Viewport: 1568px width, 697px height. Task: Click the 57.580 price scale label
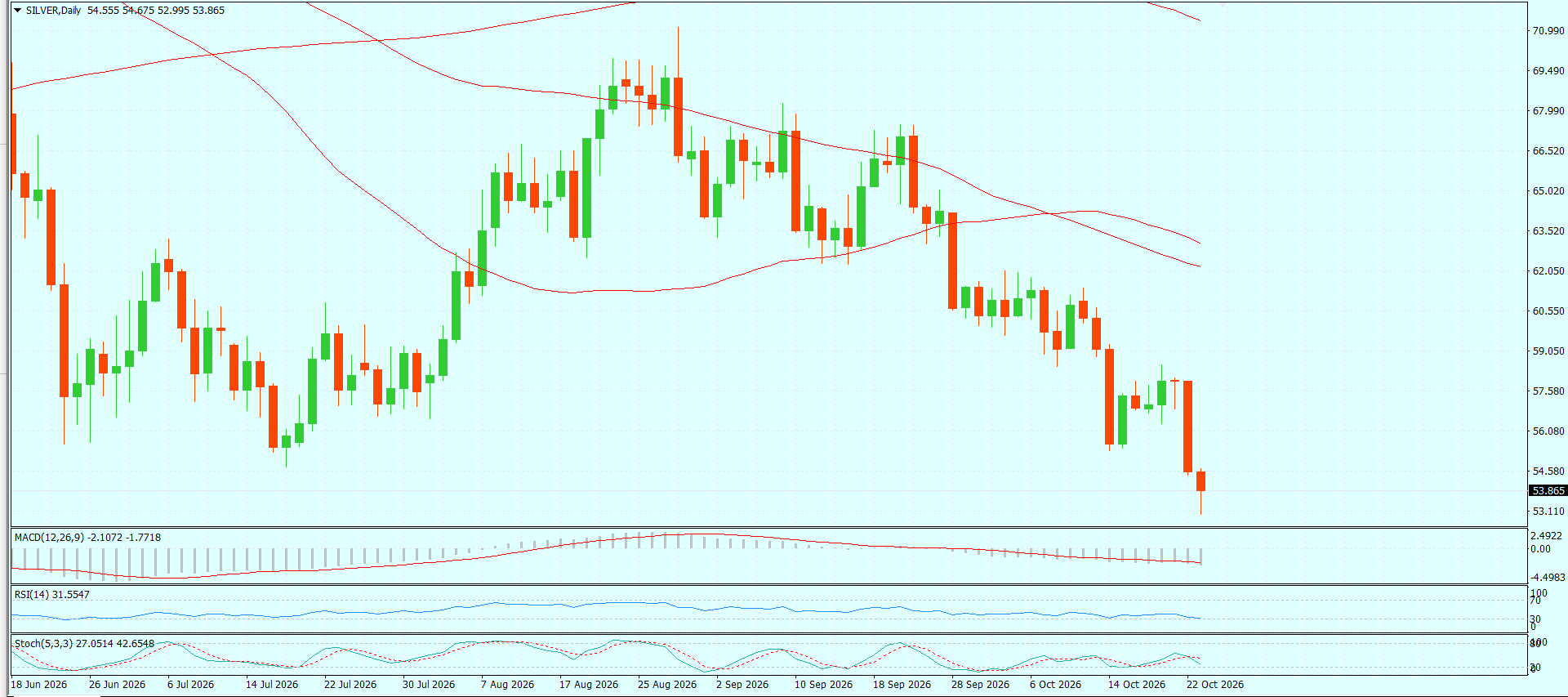point(1548,391)
